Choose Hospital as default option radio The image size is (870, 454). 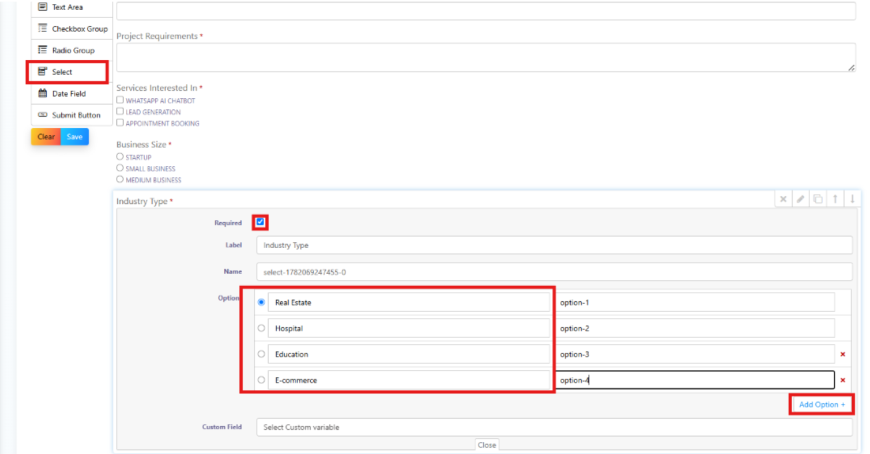coord(261,328)
